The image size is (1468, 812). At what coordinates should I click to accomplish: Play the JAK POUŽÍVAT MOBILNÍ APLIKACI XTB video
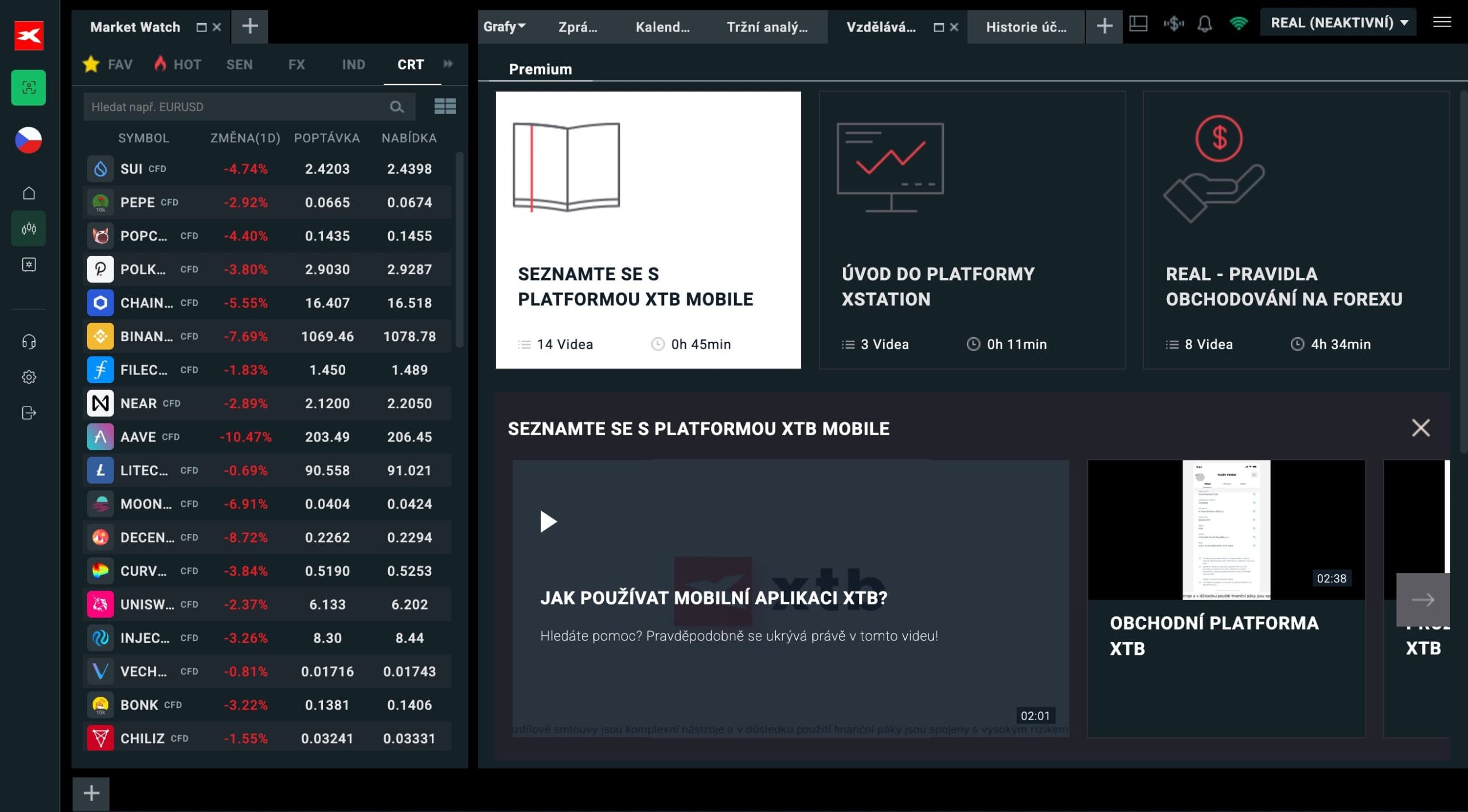548,521
